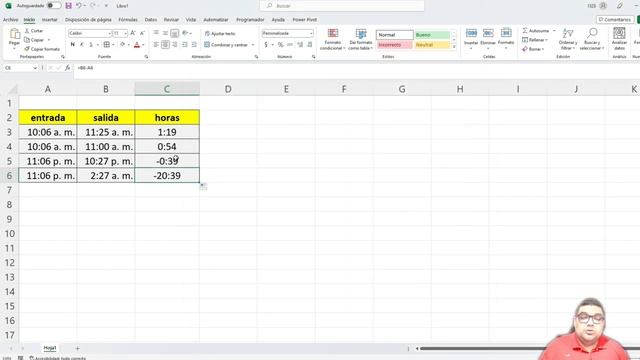Screen dimensions: 640x360
Task: Open Dar formato como tabla
Action: coord(360,40)
